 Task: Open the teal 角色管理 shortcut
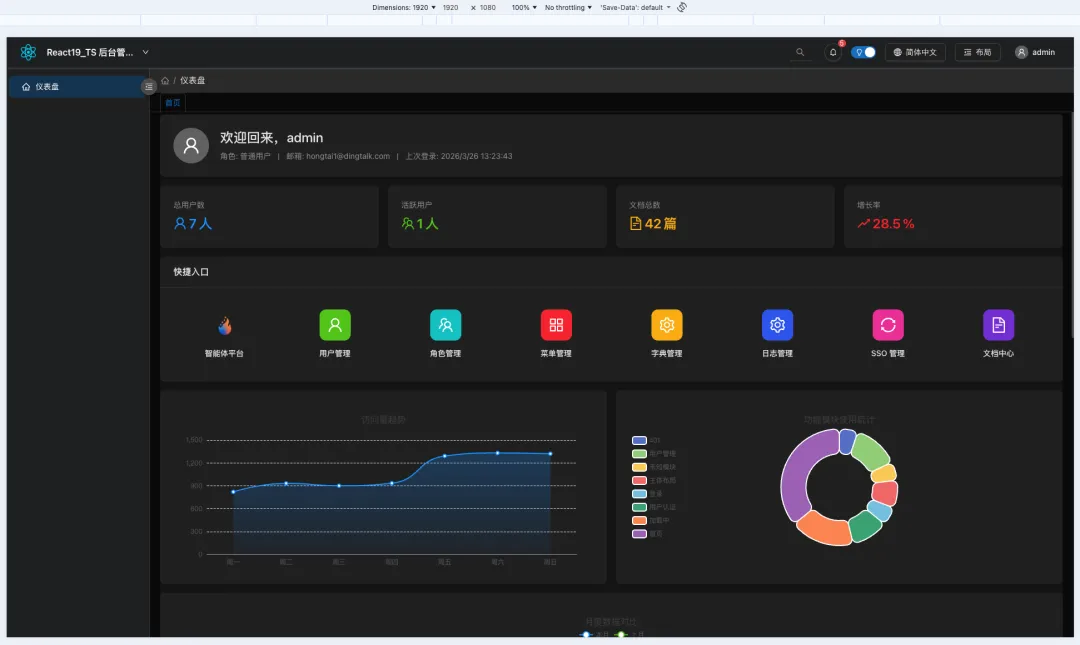pos(446,325)
